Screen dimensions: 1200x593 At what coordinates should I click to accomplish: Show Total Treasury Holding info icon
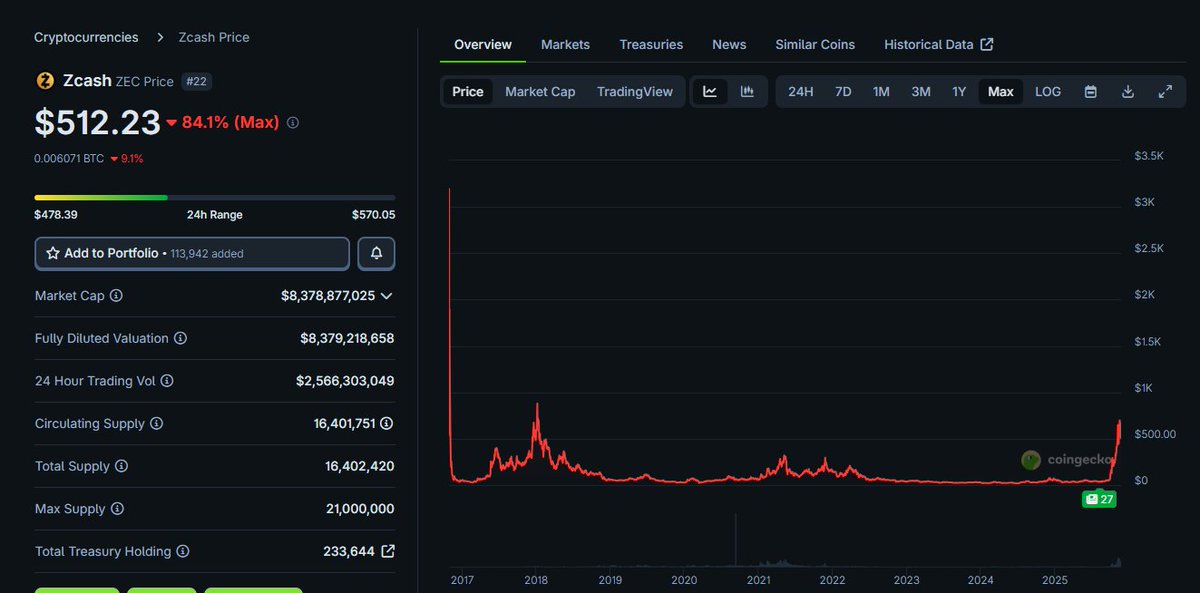(x=183, y=551)
